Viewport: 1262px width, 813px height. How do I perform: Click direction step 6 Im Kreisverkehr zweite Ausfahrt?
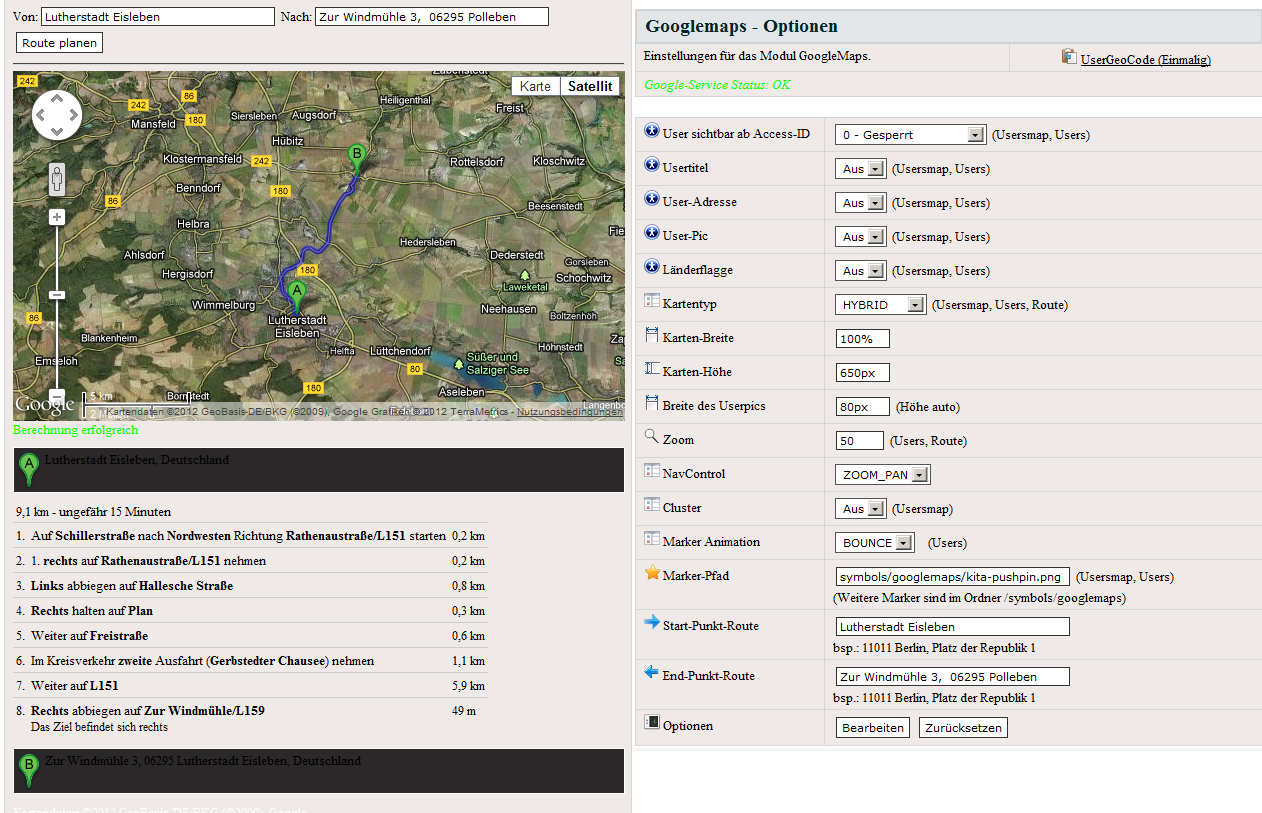click(x=251, y=661)
